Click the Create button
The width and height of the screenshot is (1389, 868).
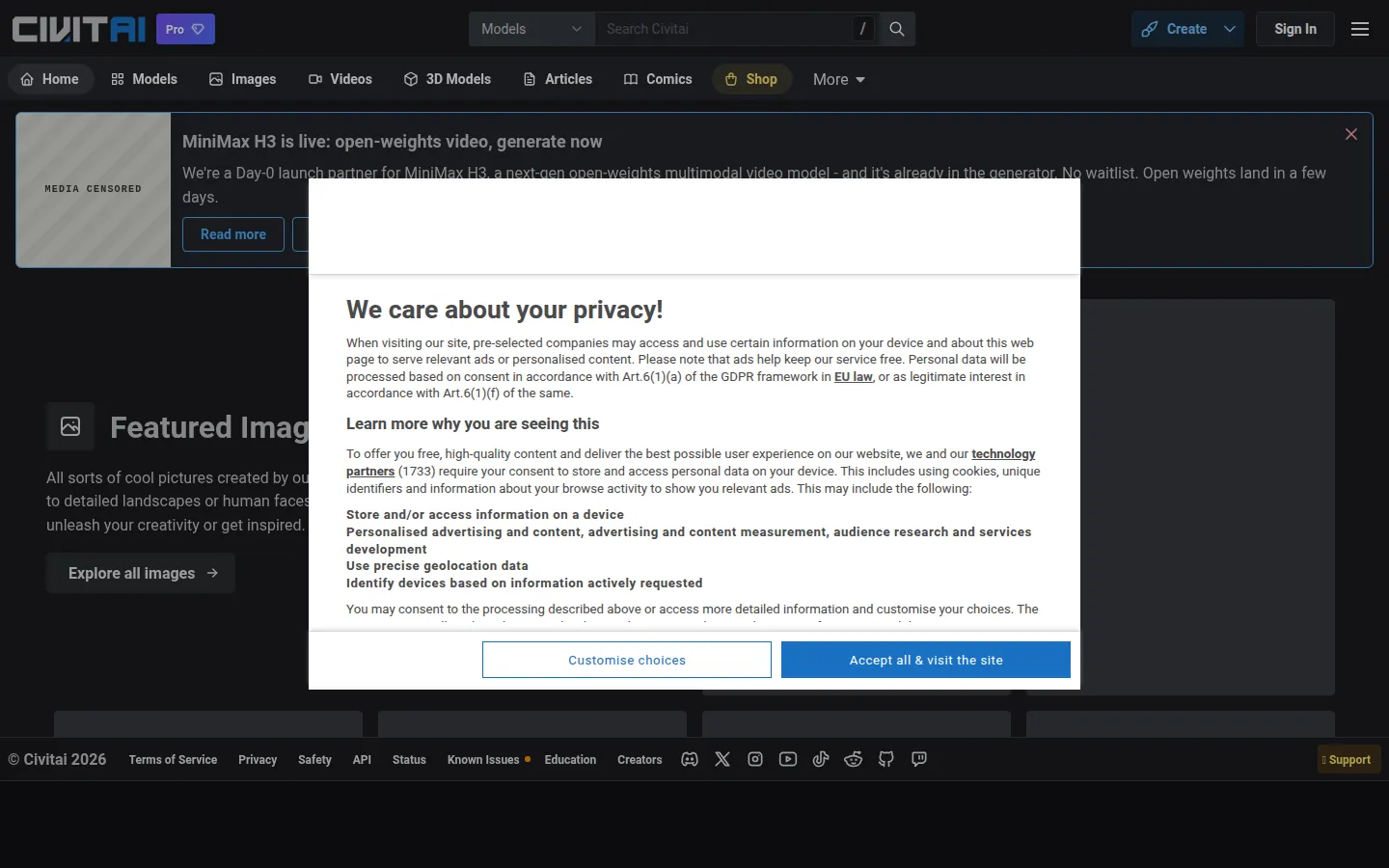(x=1175, y=29)
